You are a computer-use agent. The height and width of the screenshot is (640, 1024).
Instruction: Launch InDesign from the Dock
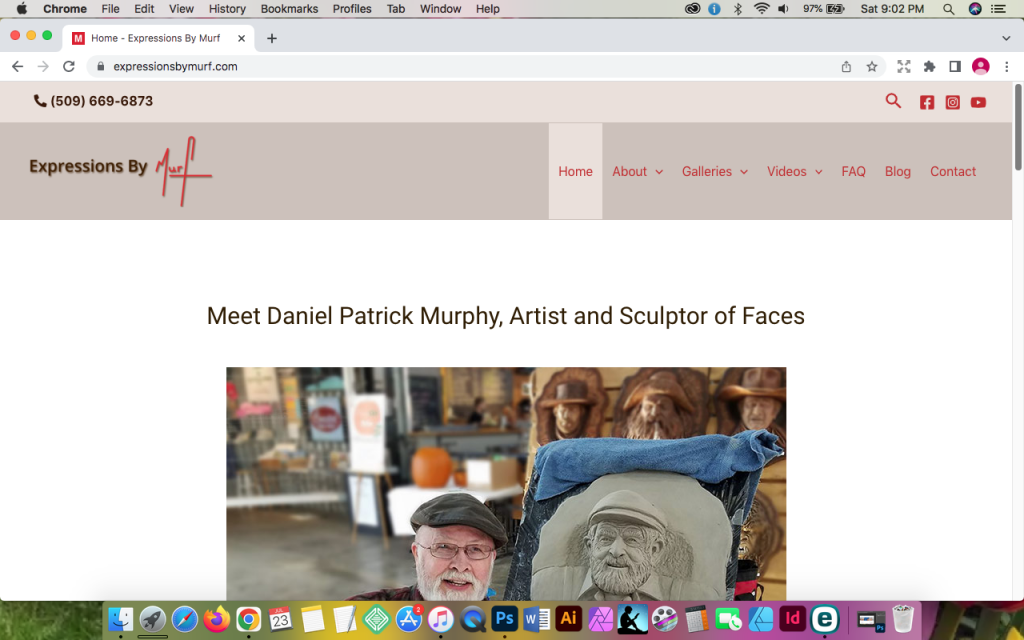pyautogui.click(x=792, y=618)
